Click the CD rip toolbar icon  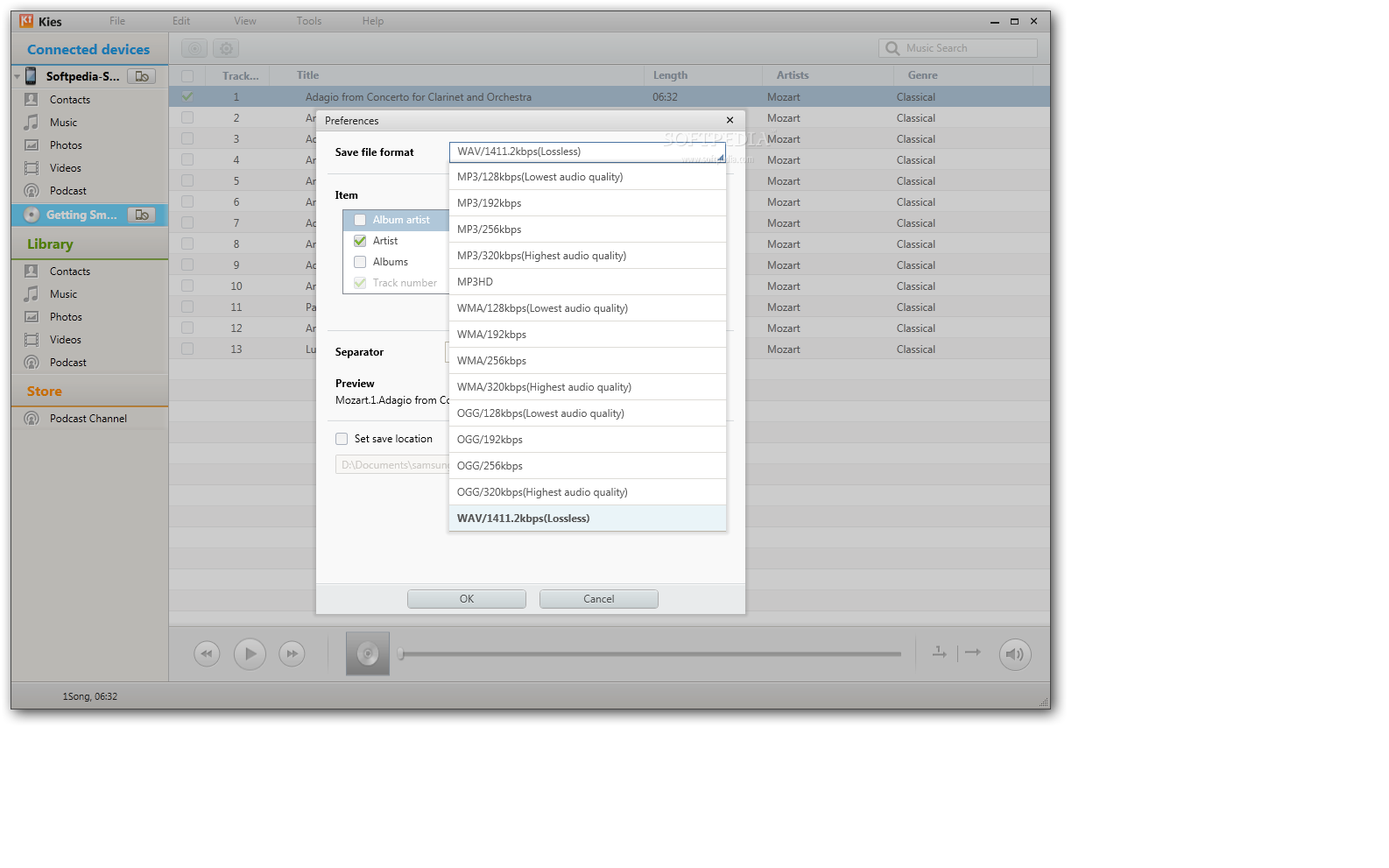(194, 49)
